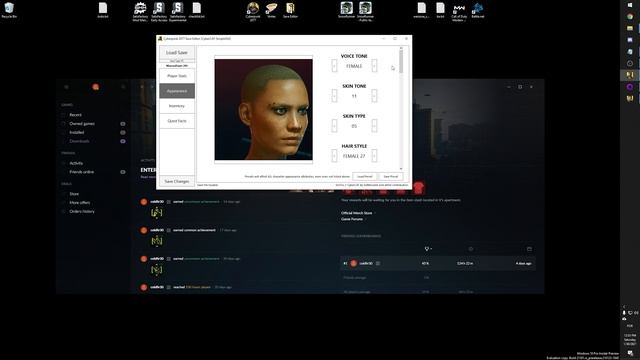
Task: Select previous Voice Tone option
Action: (334, 66)
